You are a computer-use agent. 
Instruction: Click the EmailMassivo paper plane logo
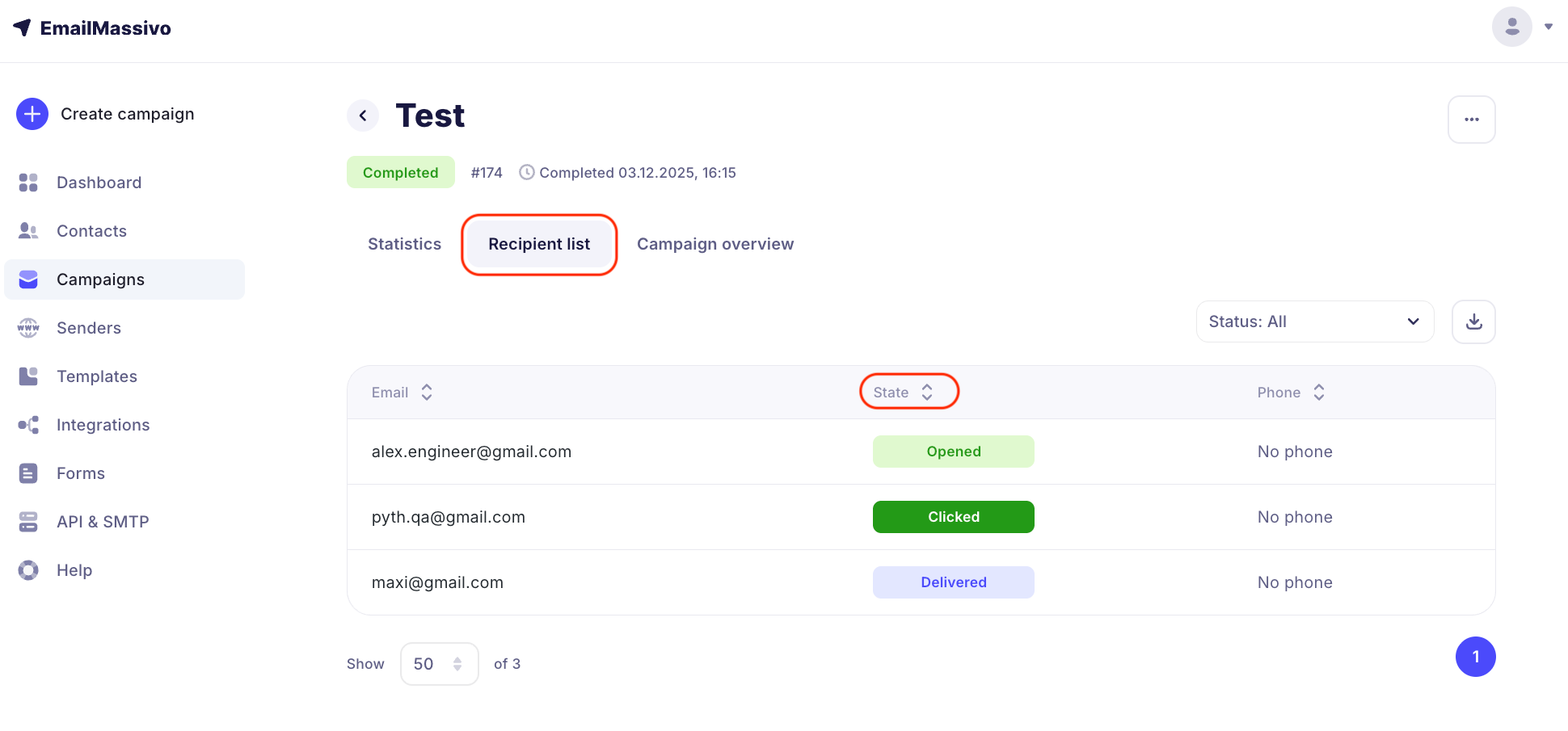point(23,27)
